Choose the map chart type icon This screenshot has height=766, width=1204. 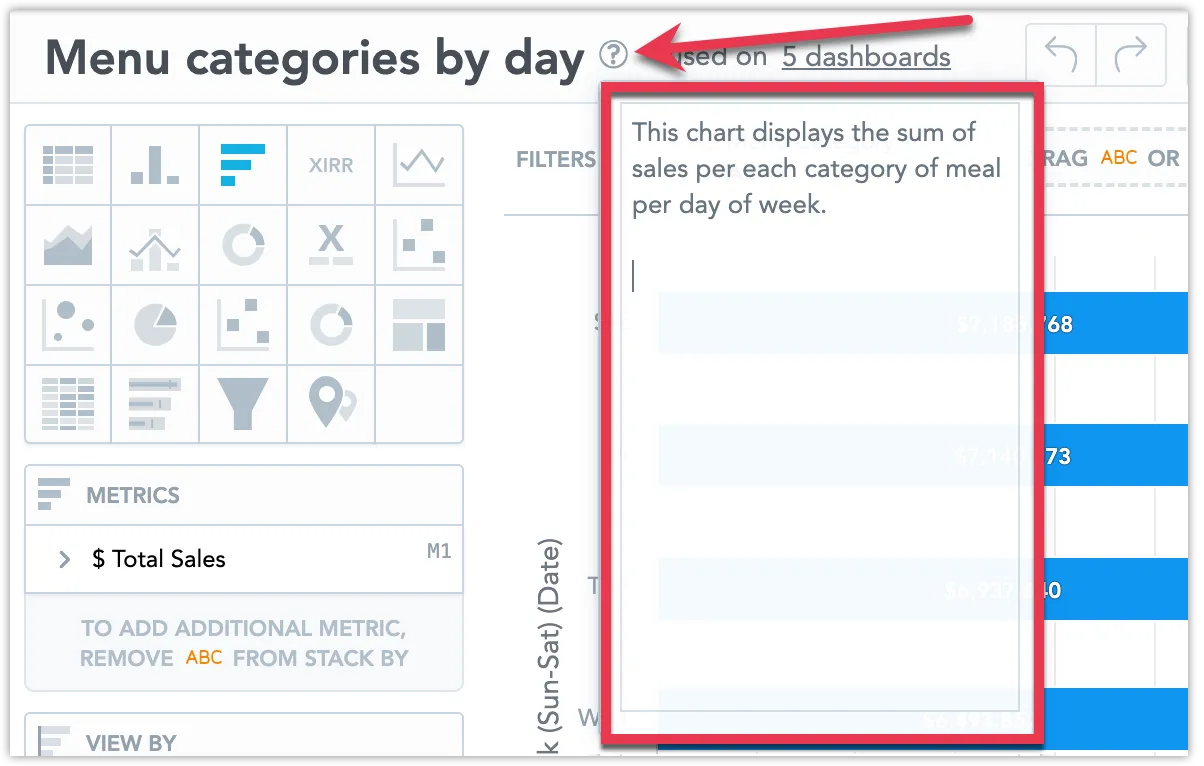(331, 404)
